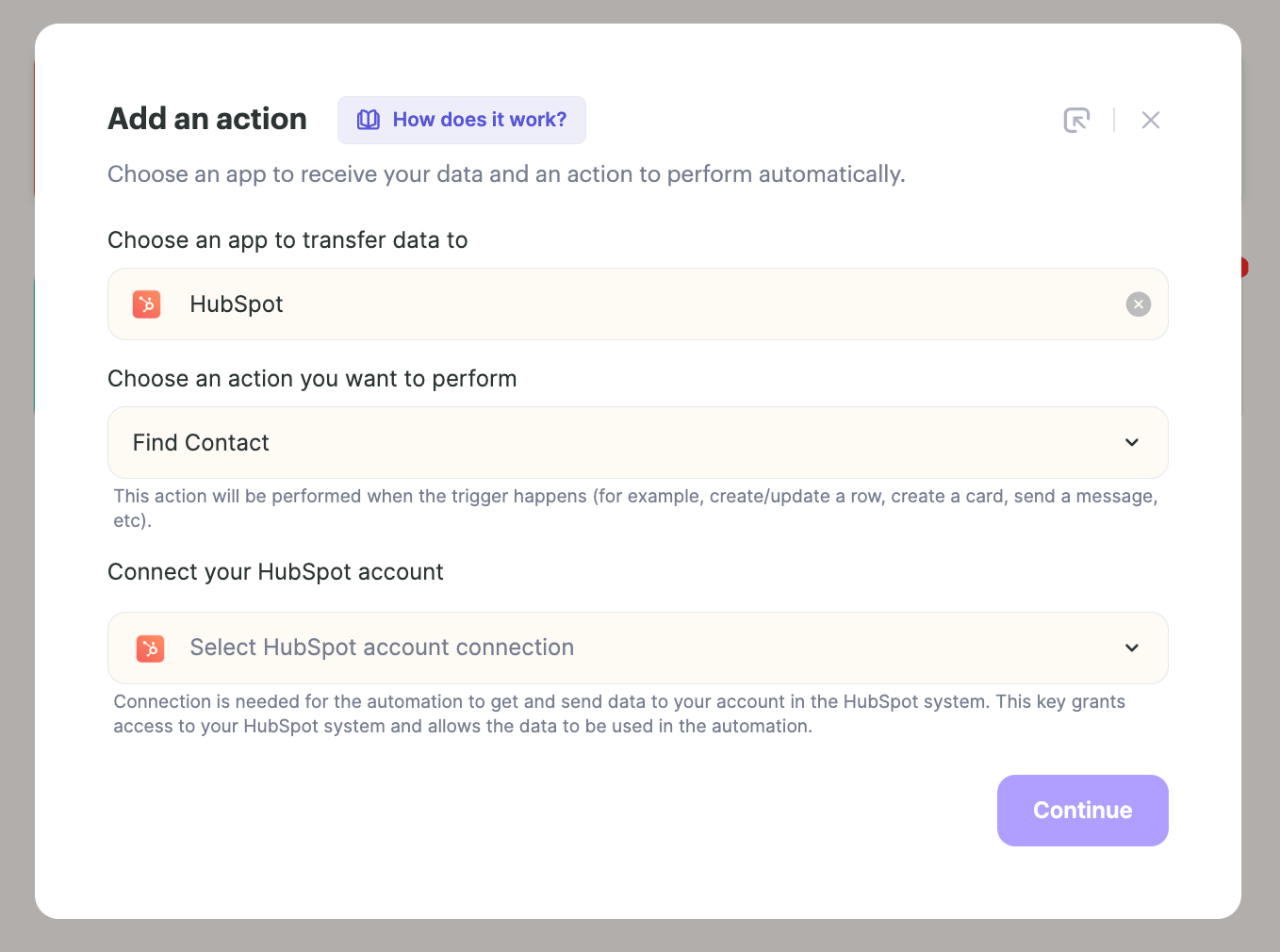The image size is (1280, 952).
Task: Close the Add an action dialog
Action: point(1150,120)
